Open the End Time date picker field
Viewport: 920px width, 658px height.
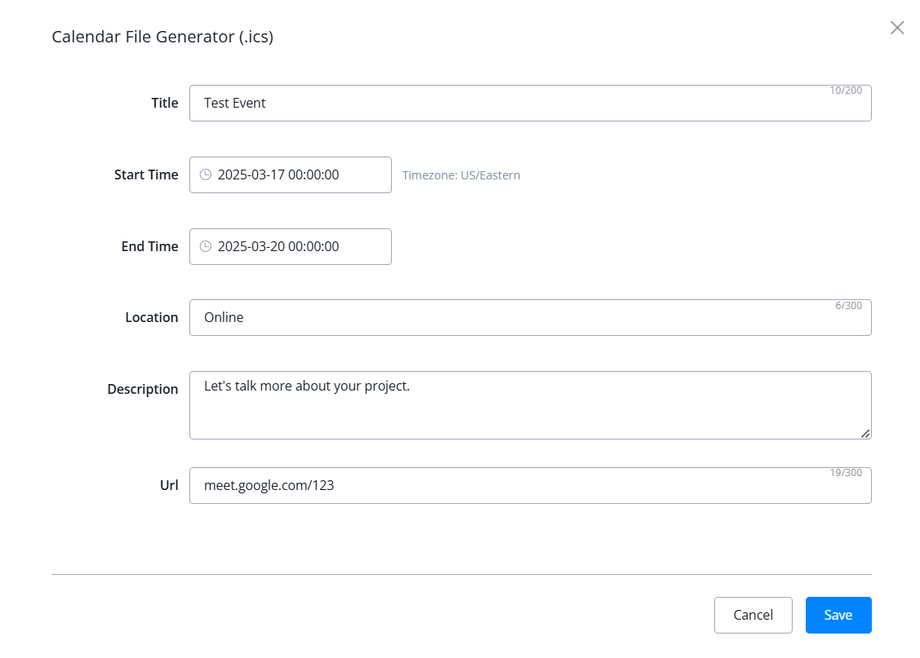pyautogui.click(x=290, y=247)
